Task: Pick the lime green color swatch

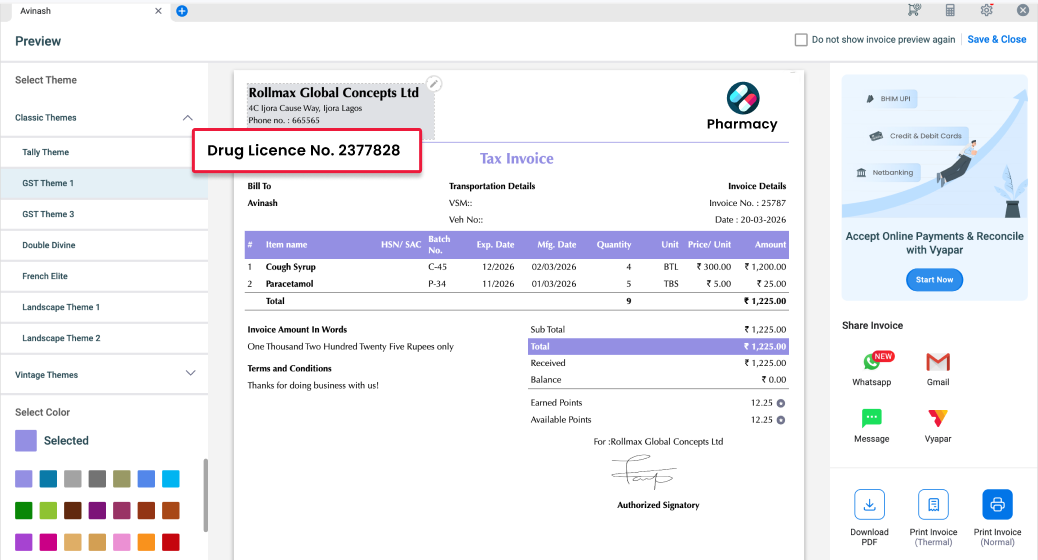Action: 48,510
